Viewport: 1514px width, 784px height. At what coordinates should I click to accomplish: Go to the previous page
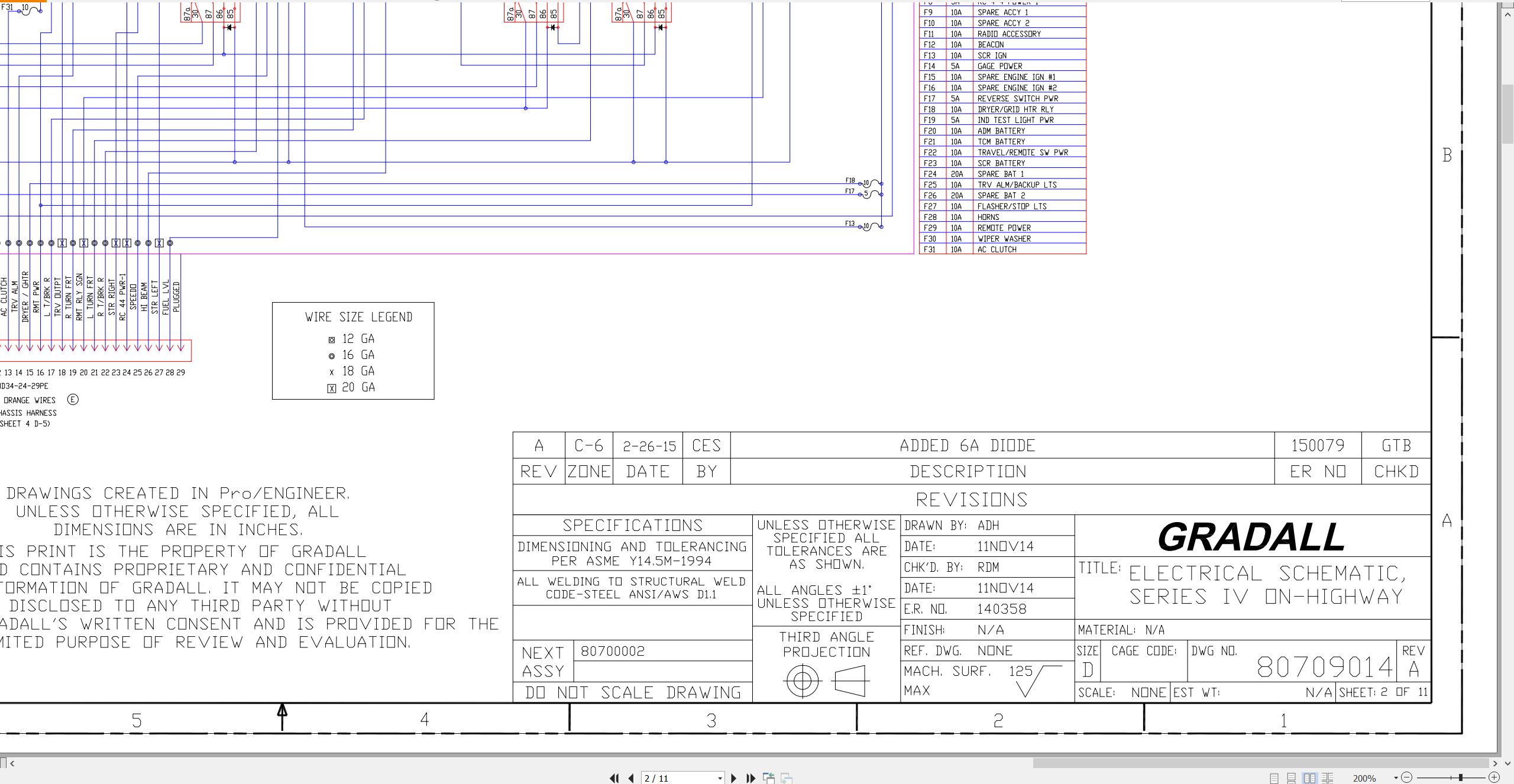(x=631, y=778)
